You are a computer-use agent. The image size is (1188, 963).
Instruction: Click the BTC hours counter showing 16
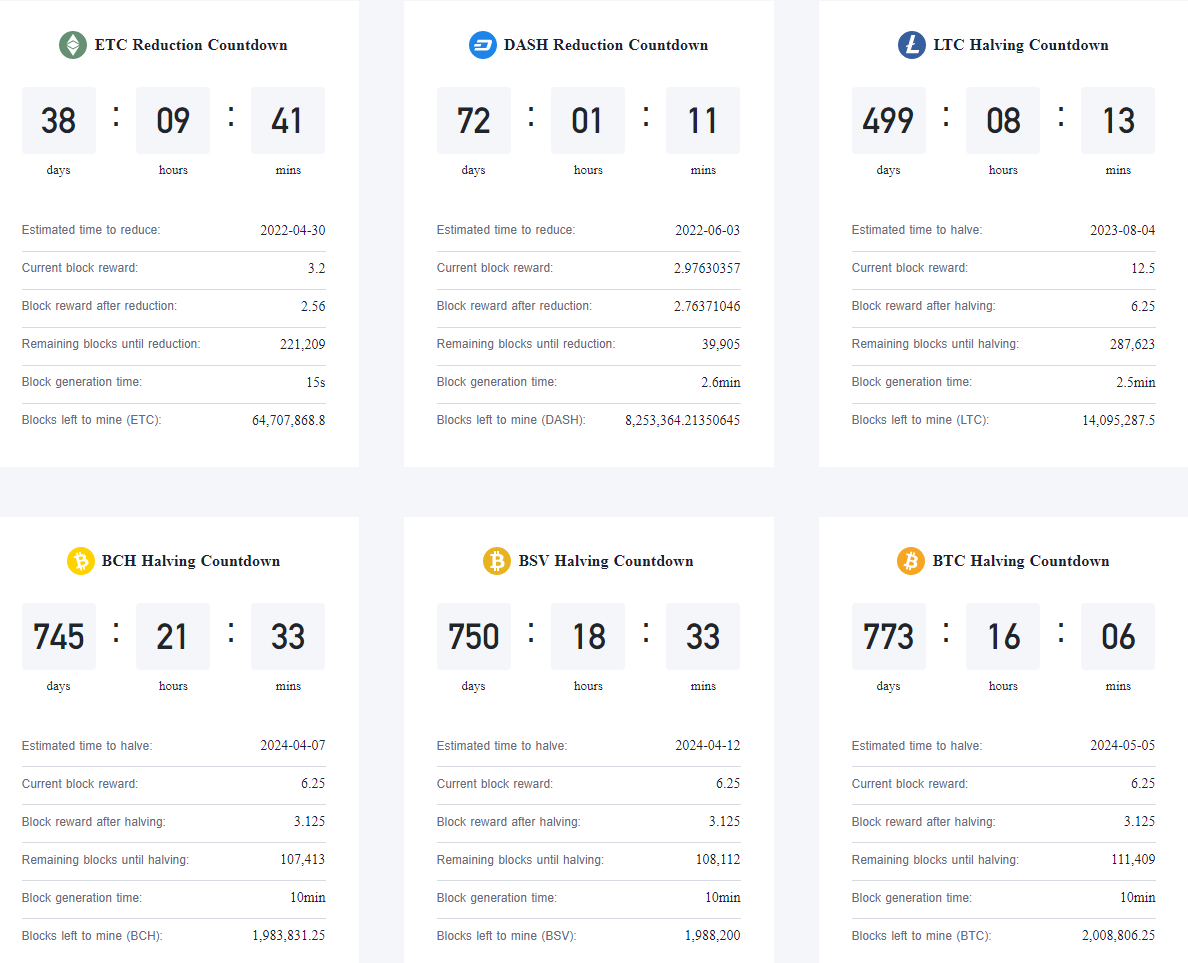click(1003, 636)
